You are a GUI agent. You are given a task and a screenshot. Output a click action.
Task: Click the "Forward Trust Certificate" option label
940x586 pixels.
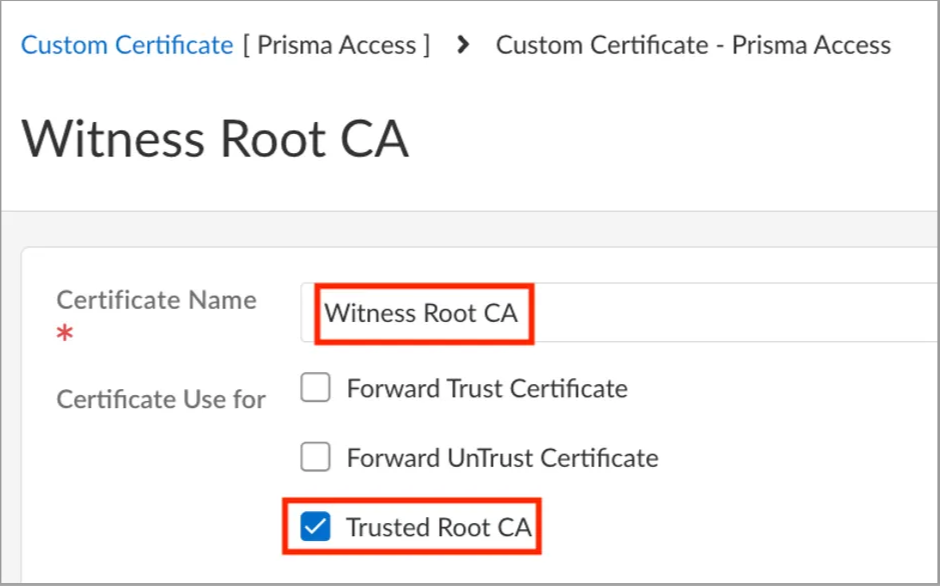pyautogui.click(x=487, y=388)
